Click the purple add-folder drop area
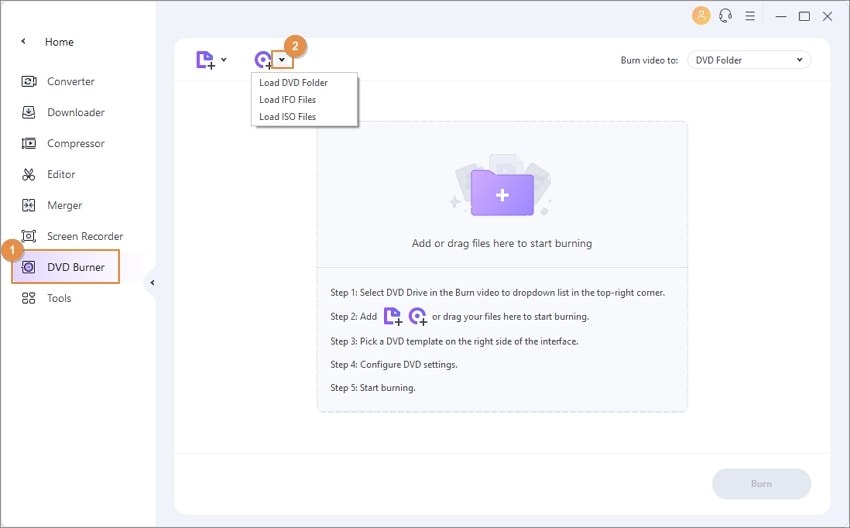Screen dimensions: 850x528 (502, 193)
